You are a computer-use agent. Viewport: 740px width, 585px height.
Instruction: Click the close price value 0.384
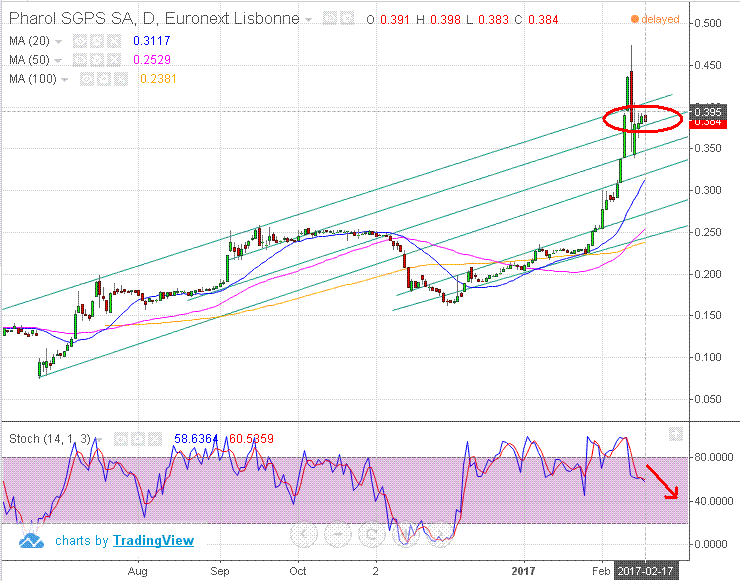[x=543, y=20]
